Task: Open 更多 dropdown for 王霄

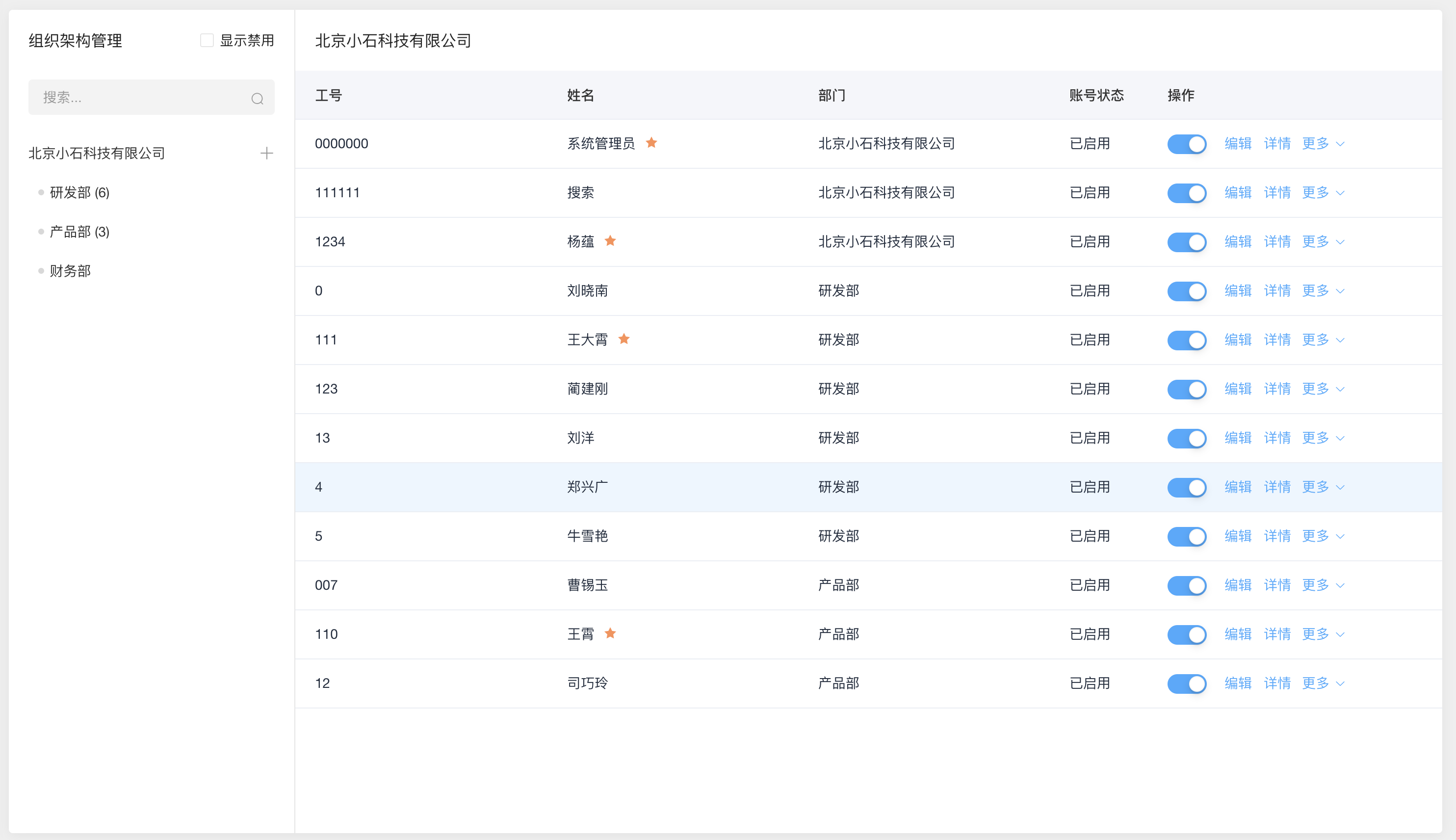Action: [x=1324, y=634]
